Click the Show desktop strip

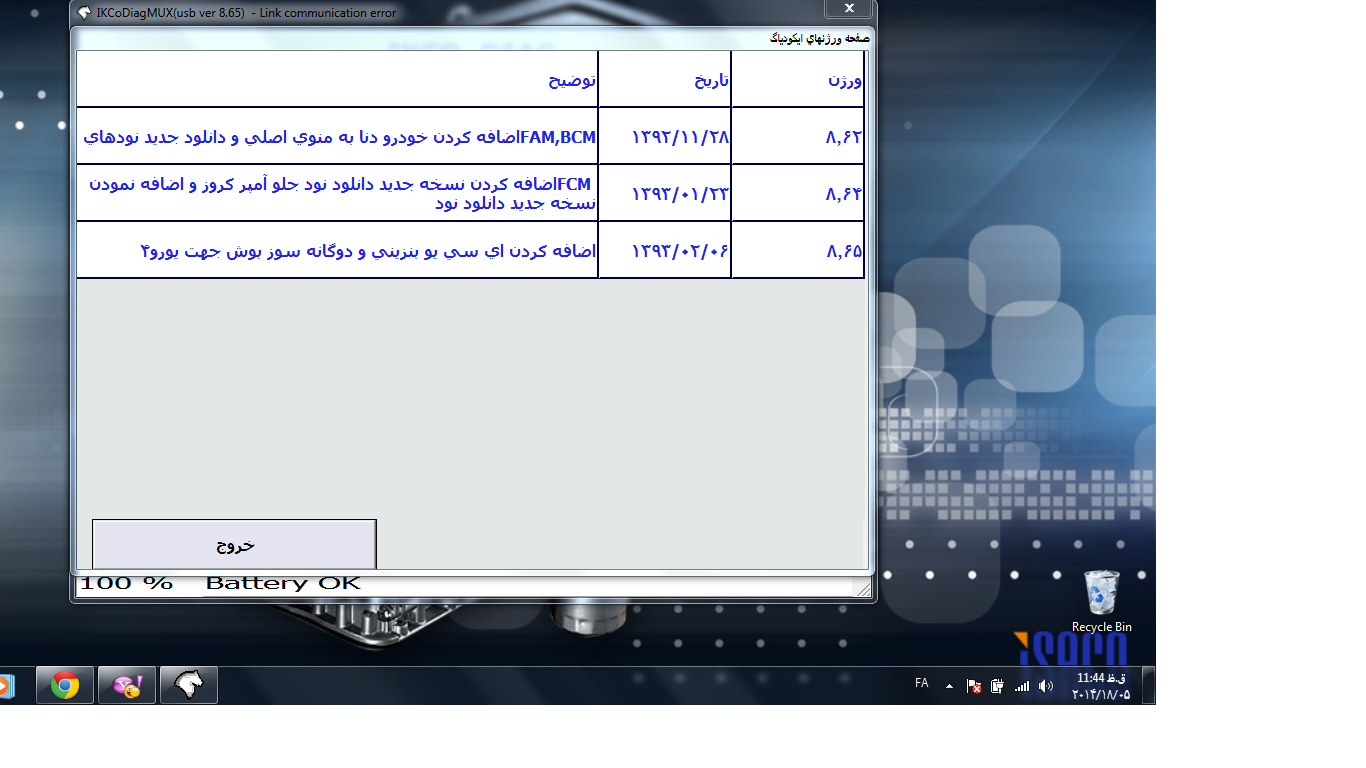coord(1149,686)
